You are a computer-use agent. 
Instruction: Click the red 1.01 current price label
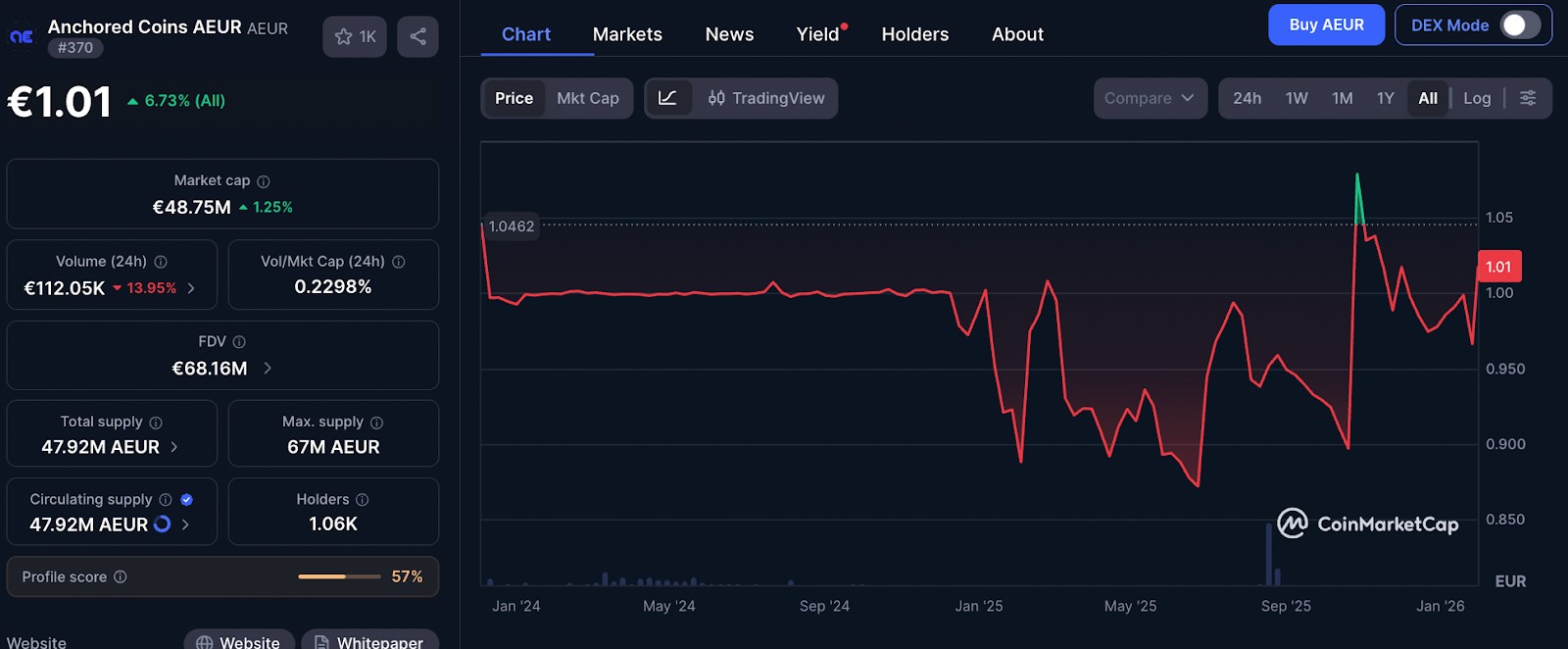[x=1498, y=267]
